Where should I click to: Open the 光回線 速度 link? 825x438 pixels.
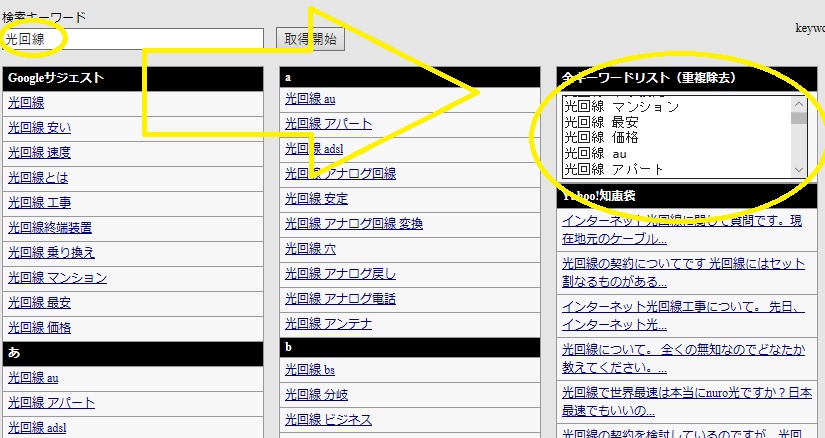[x=39, y=153]
